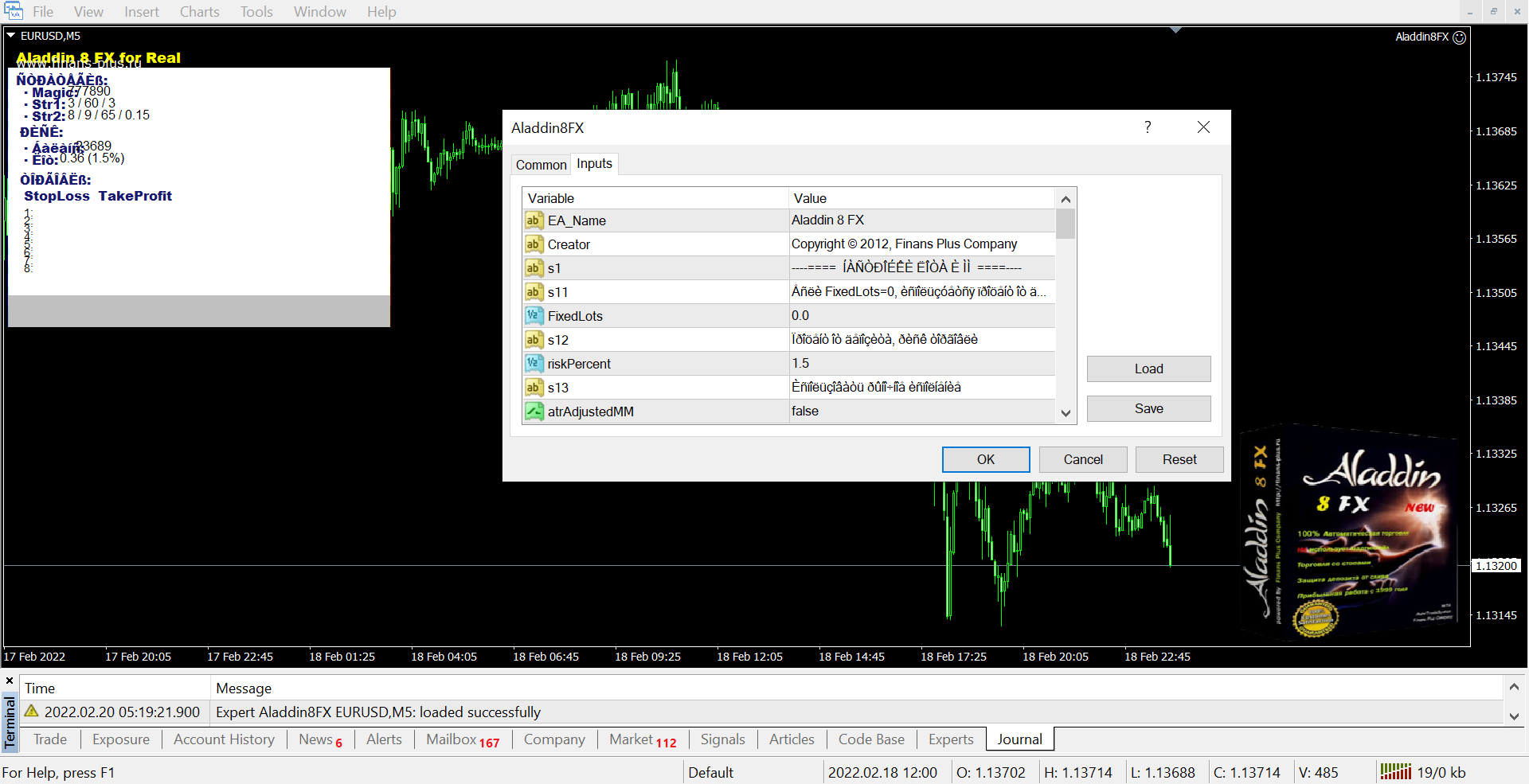This screenshot has height=784, width=1529.
Task: Click the warning icon in Journal entry
Action: pos(32,712)
